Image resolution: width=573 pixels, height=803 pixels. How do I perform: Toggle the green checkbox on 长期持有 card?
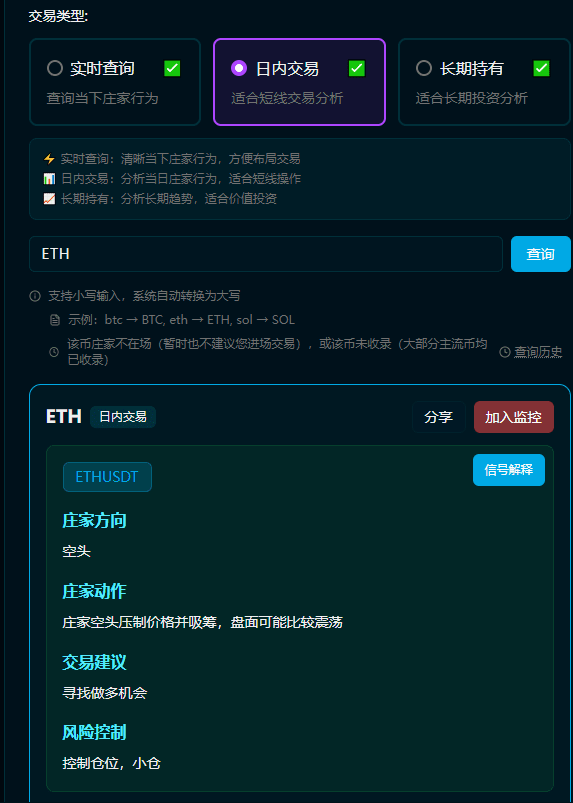(x=541, y=68)
